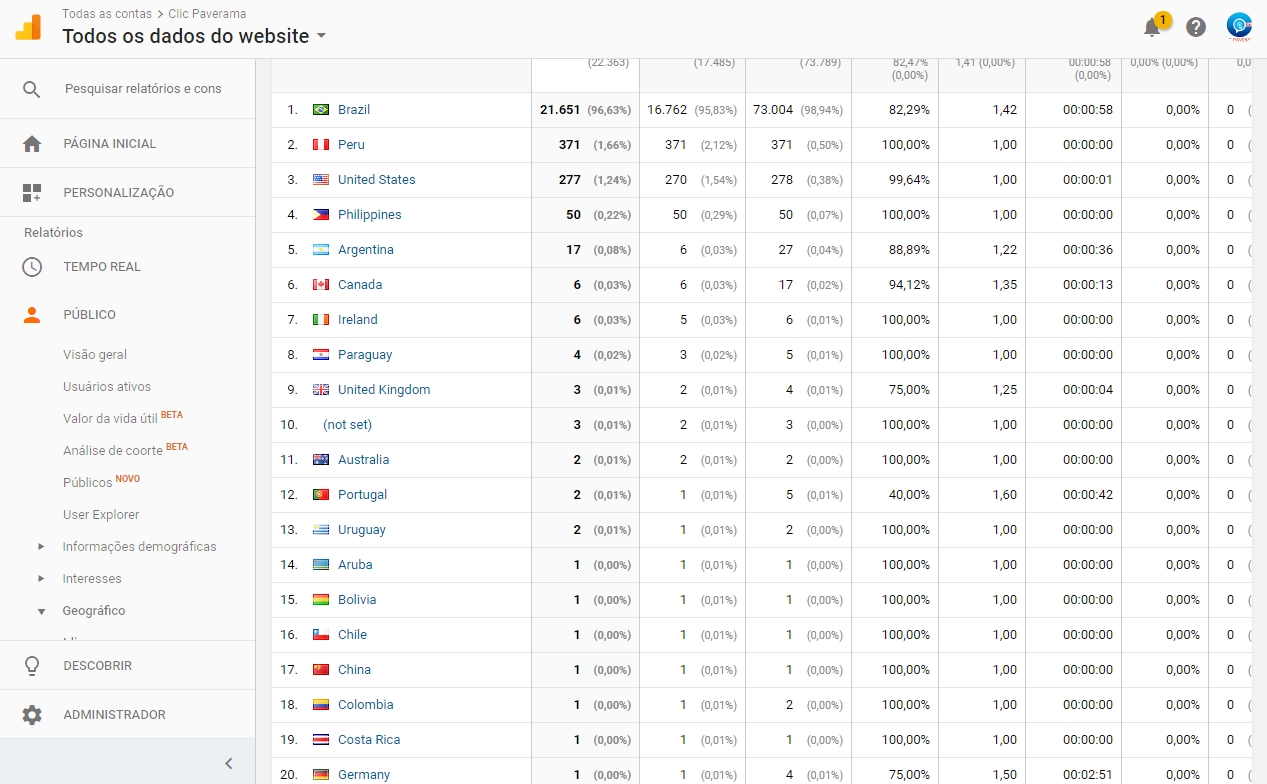This screenshot has width=1267, height=784.
Task: Collapse the sidebar with the chevron arrow
Action: (228, 763)
